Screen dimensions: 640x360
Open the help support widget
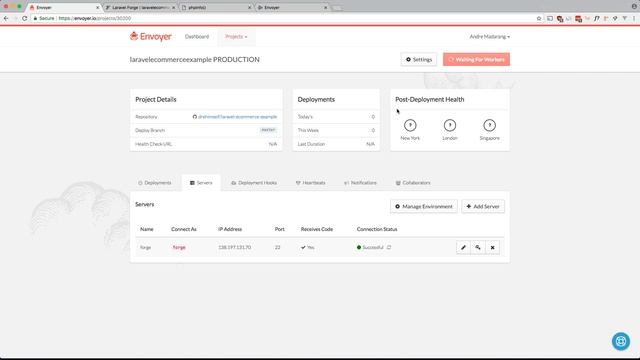click(621, 341)
